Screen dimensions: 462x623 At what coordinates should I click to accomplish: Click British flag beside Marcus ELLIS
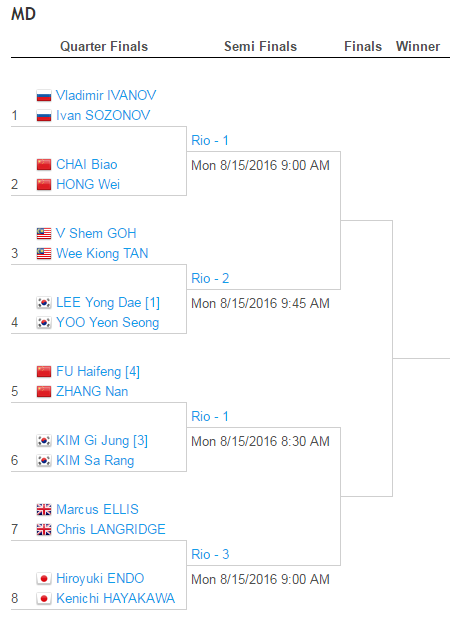44,509
